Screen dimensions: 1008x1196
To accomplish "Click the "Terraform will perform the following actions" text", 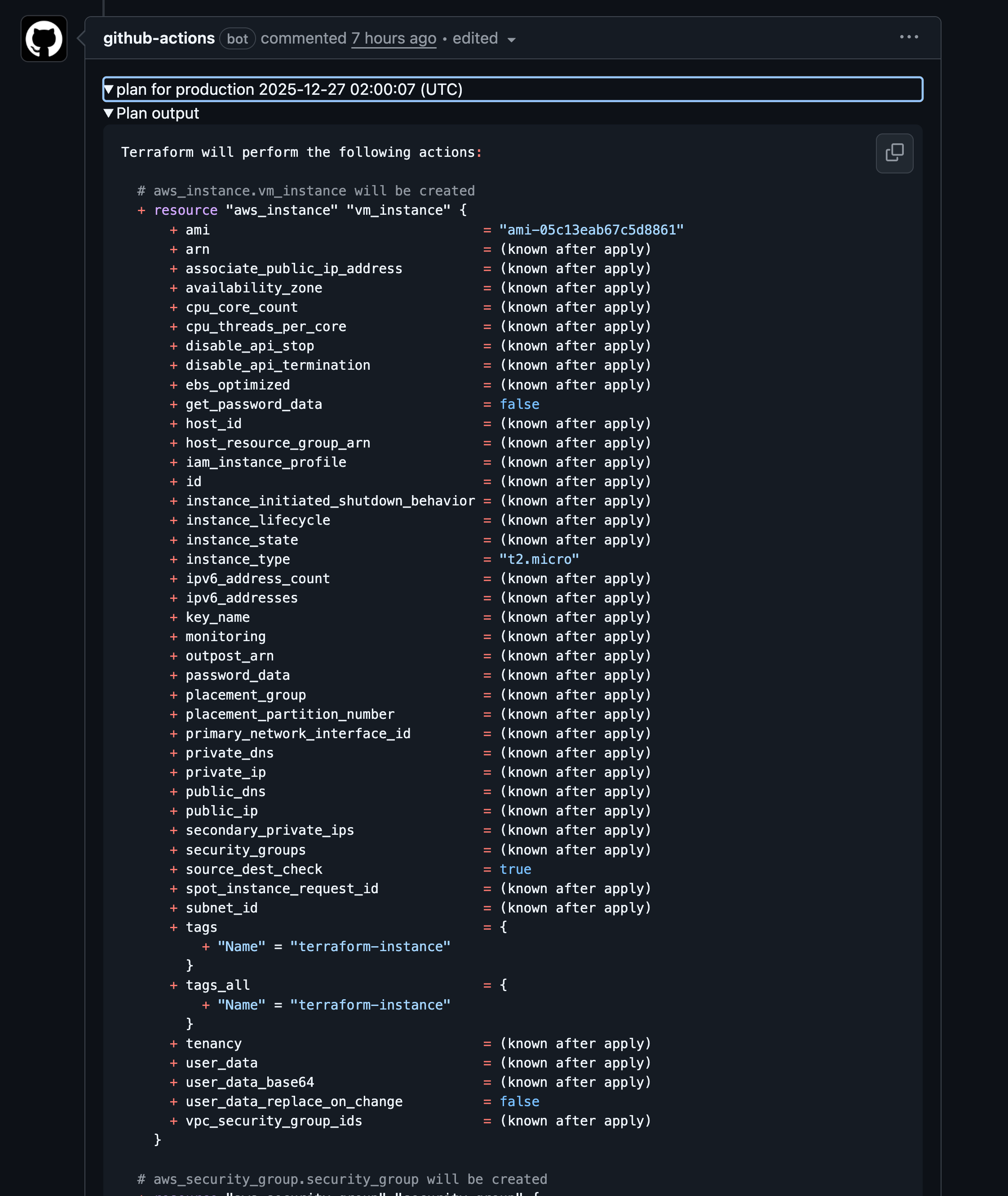I will 301,152.
